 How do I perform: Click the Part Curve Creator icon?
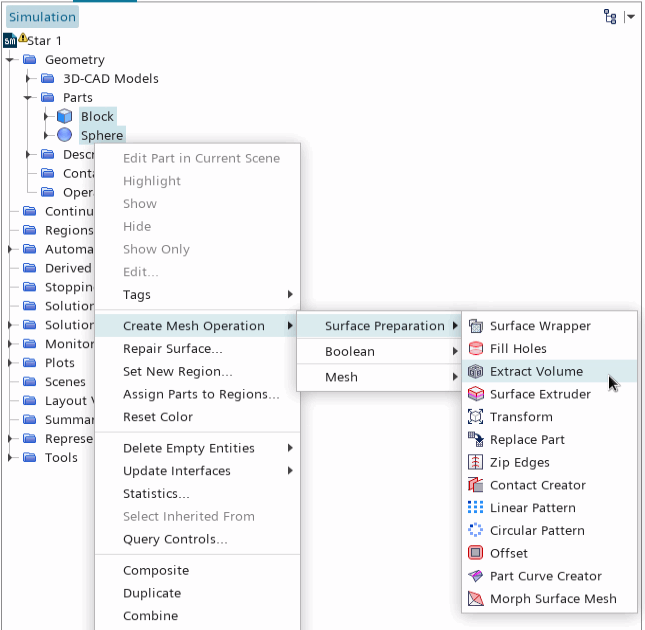(475, 576)
